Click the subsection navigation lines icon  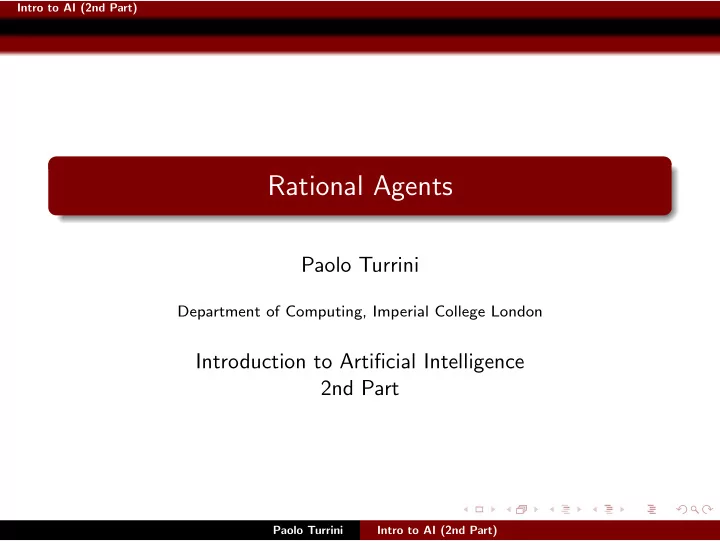(566, 509)
